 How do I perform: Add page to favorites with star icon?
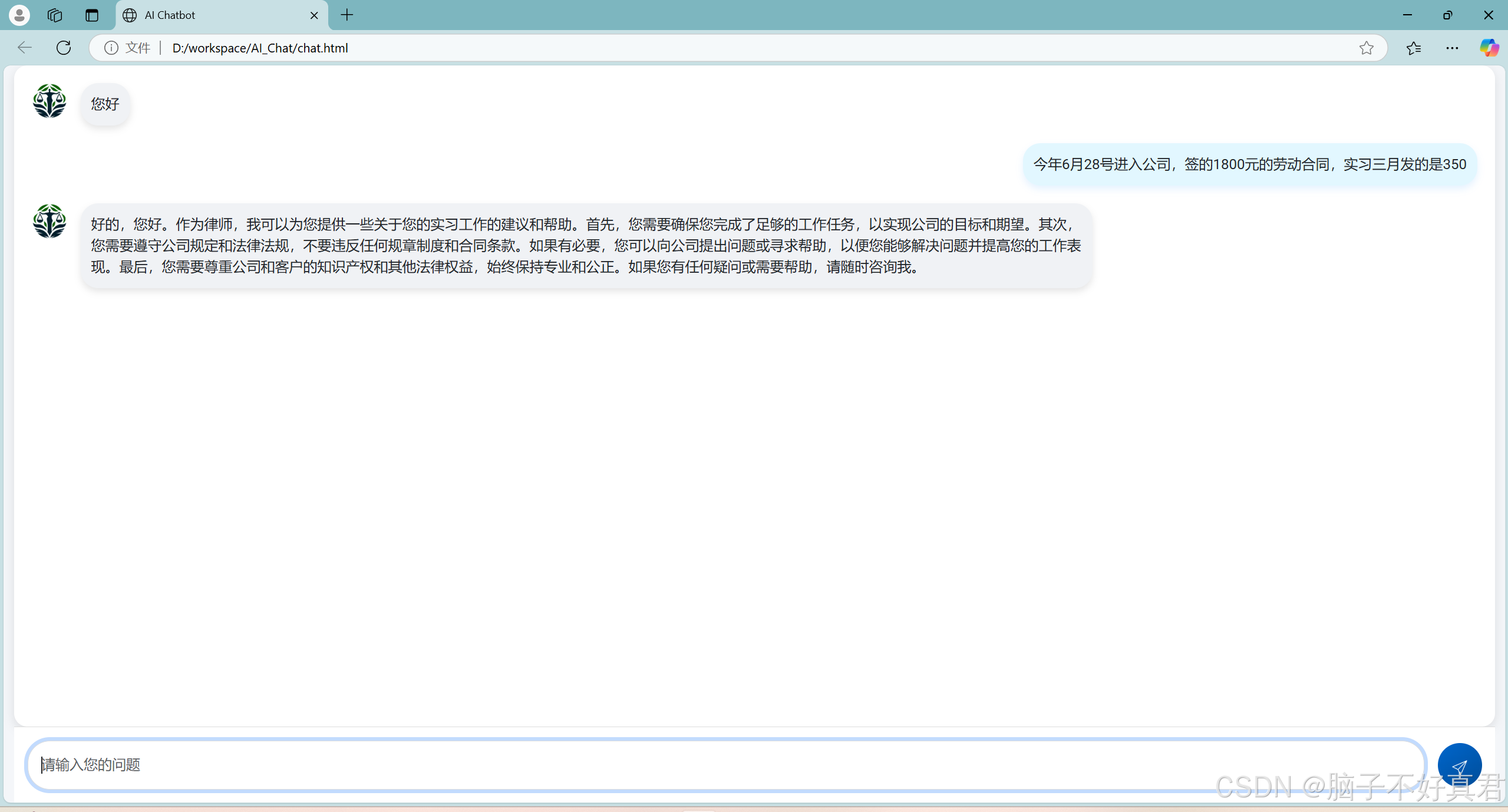pos(1366,48)
